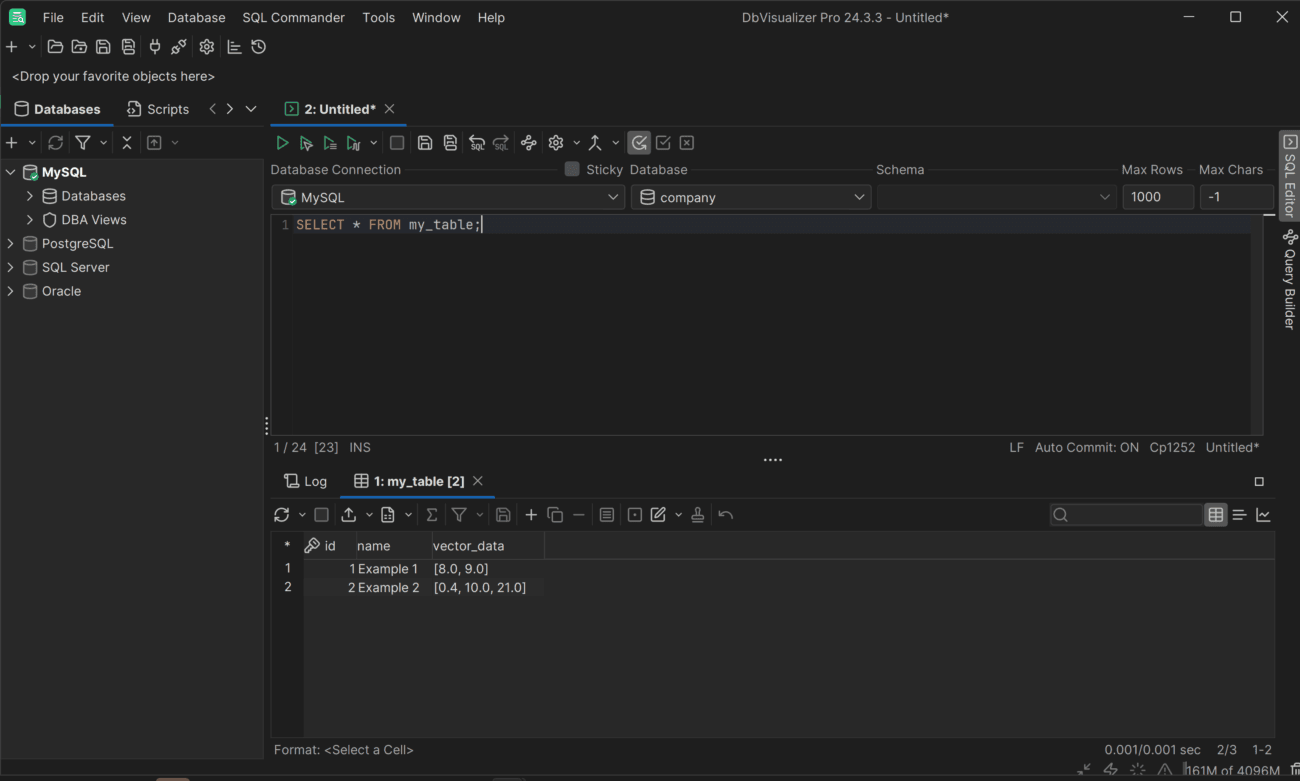
Task: Open the SQL Commander menu
Action: click(x=293, y=18)
